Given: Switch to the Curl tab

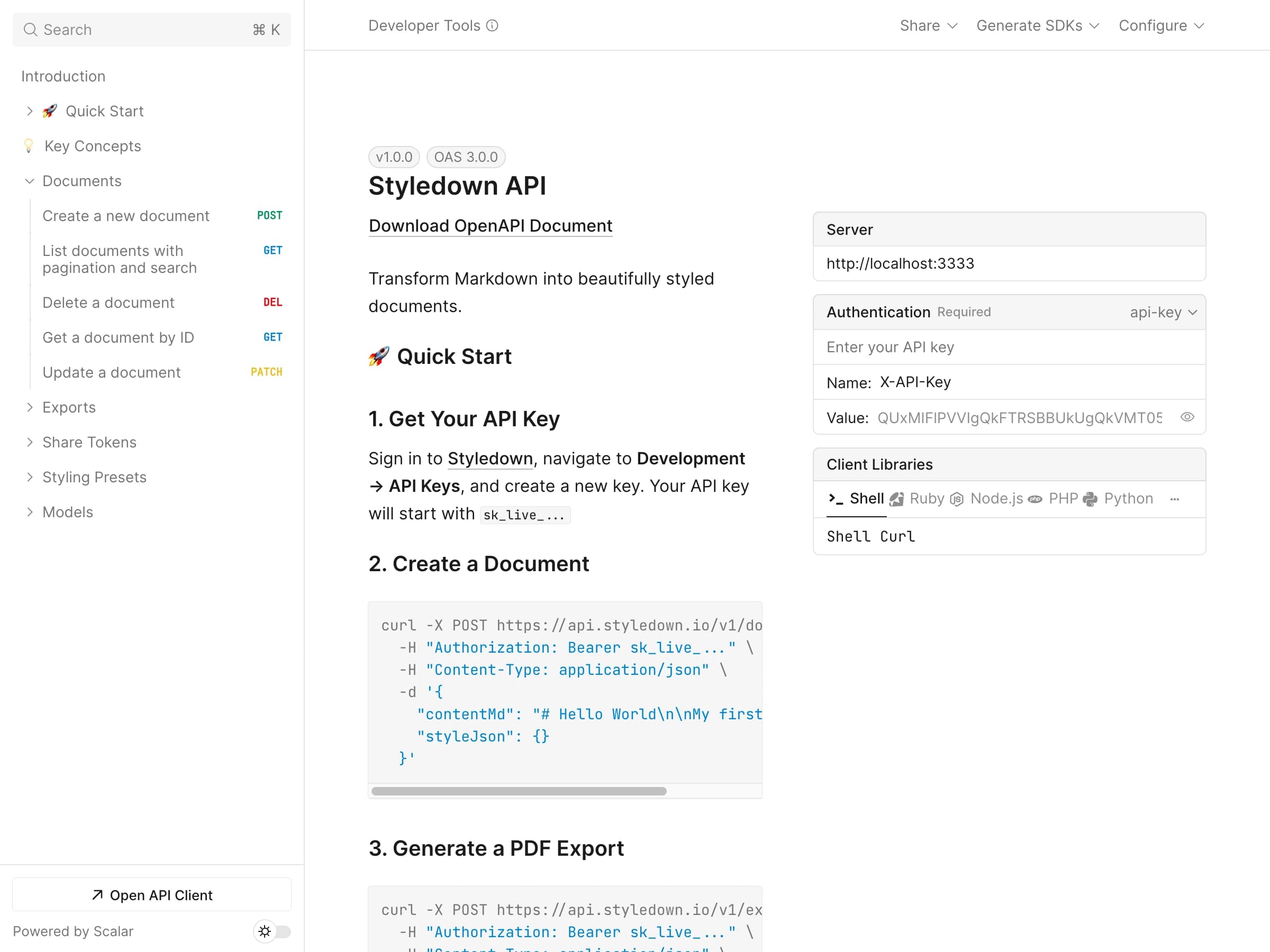Looking at the screenshot, I should click(899, 536).
